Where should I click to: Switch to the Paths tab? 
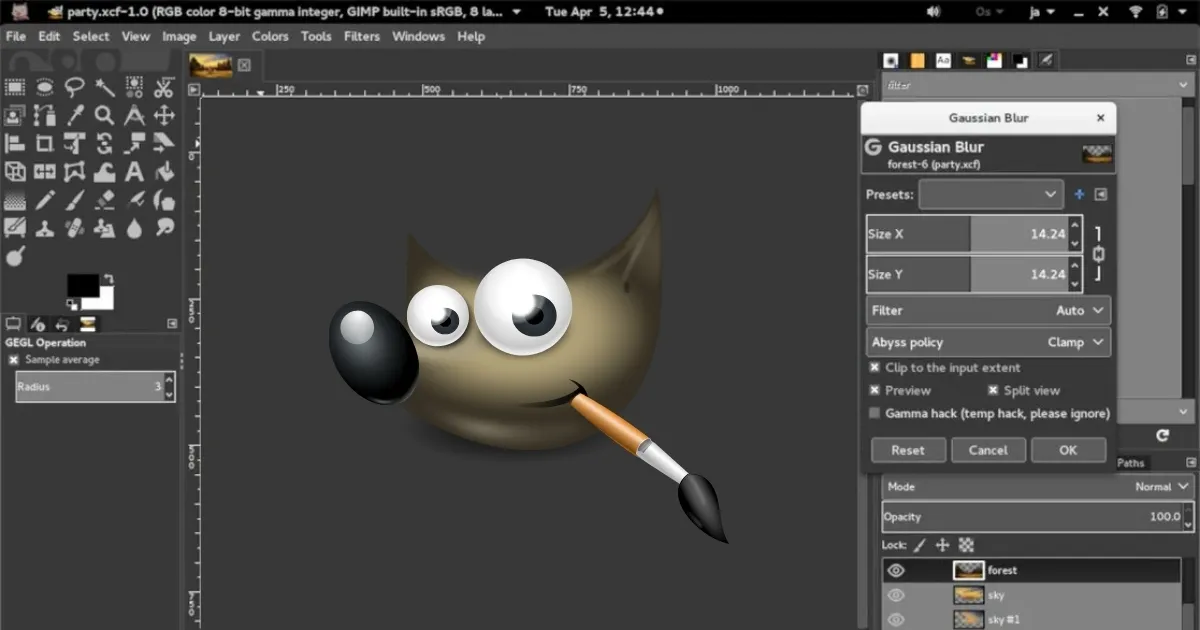(1131, 463)
